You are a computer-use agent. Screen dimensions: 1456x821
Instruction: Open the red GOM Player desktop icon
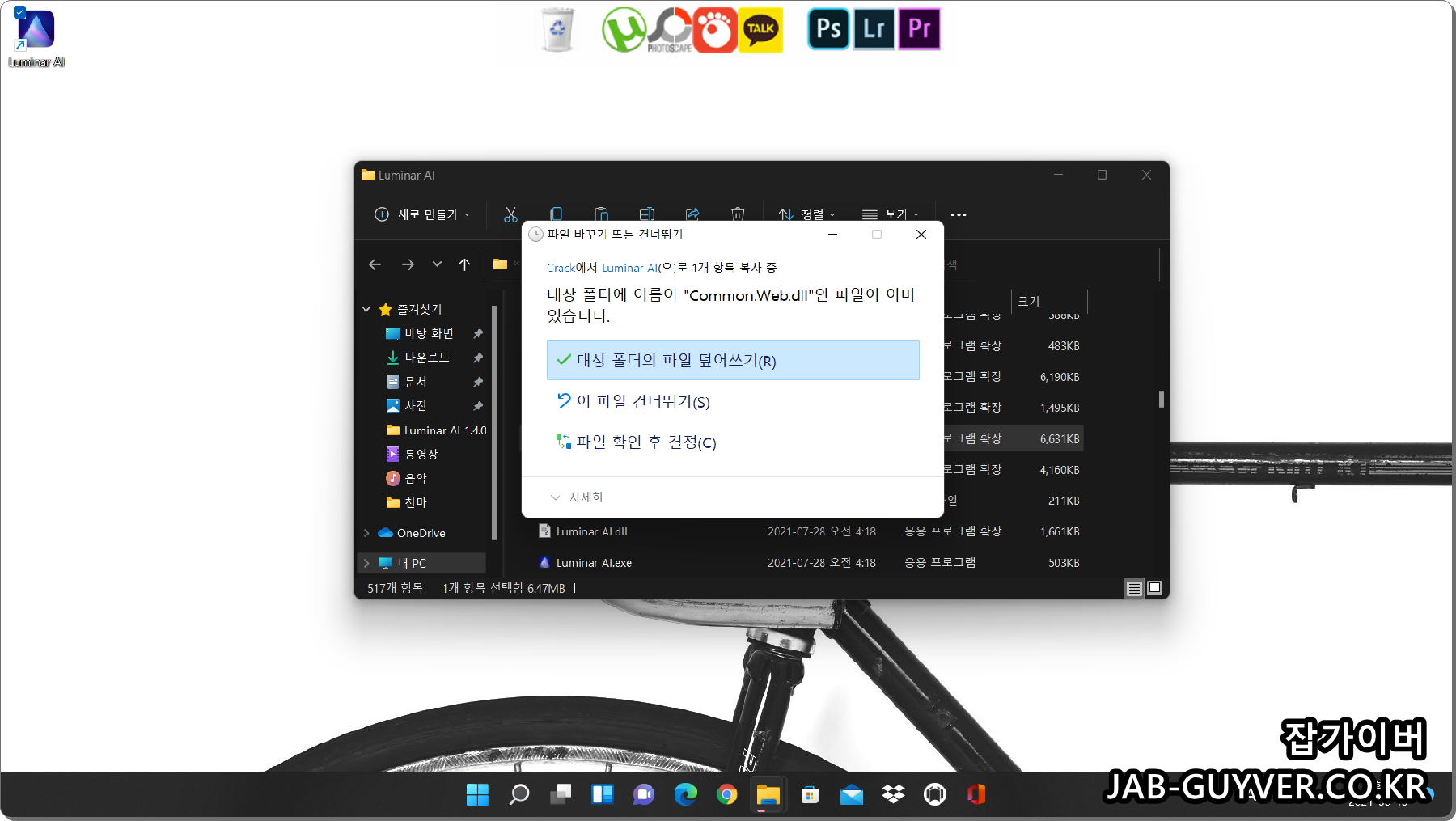click(715, 30)
